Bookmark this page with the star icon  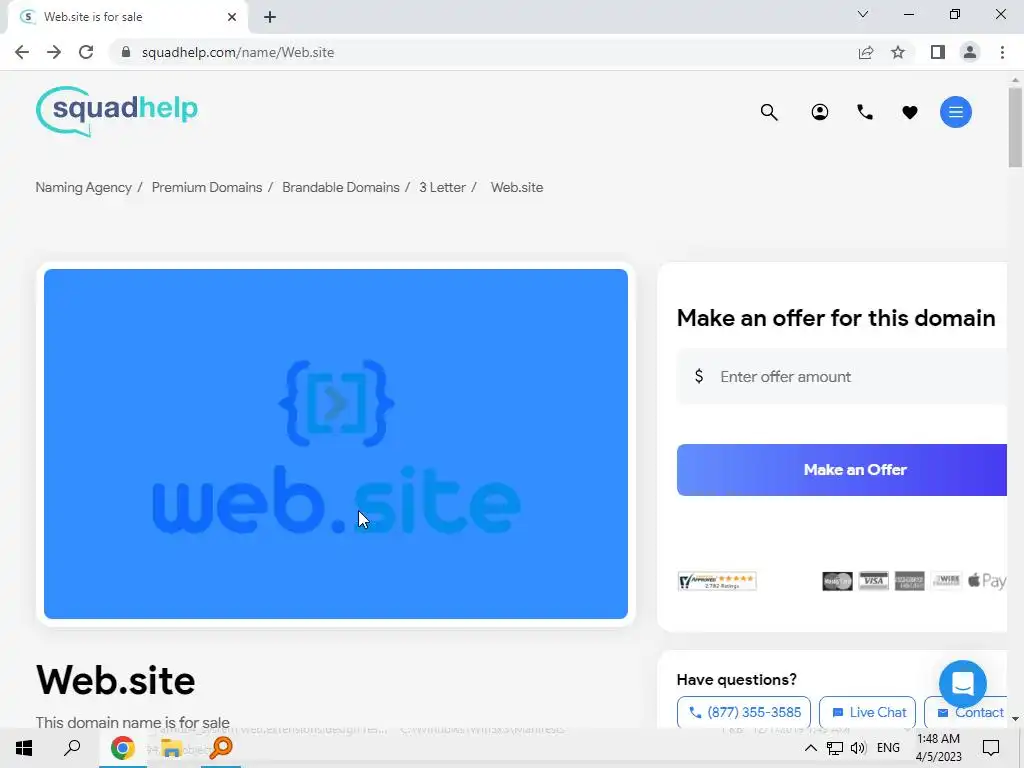click(x=898, y=52)
